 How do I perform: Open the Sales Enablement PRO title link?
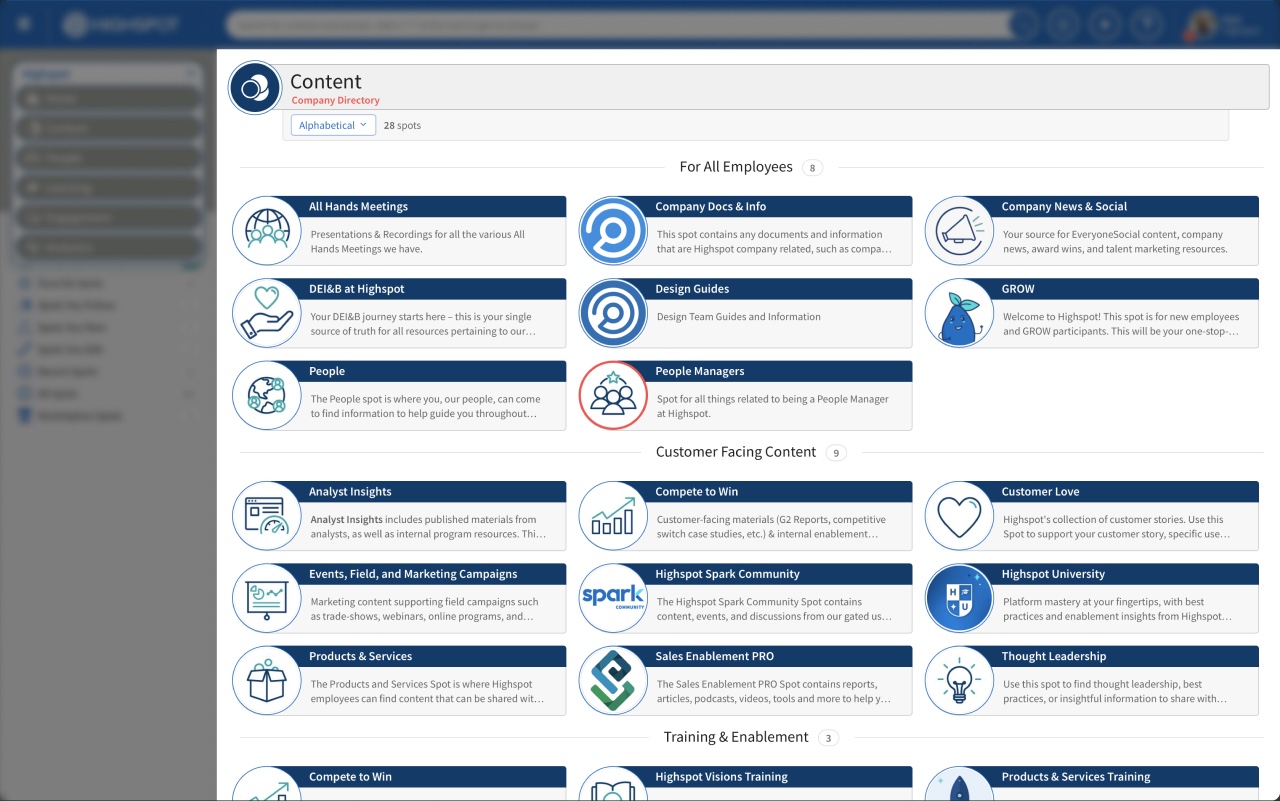click(x=714, y=656)
